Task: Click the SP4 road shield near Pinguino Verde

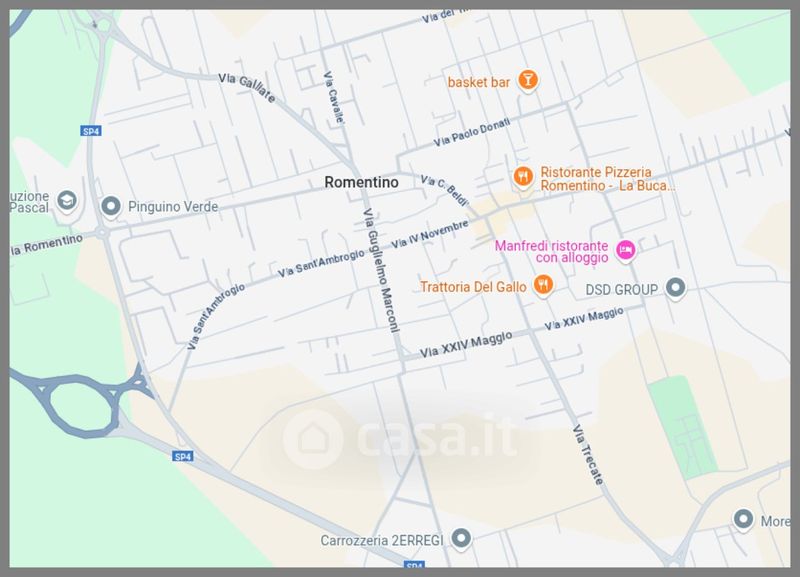Action: 91,131
